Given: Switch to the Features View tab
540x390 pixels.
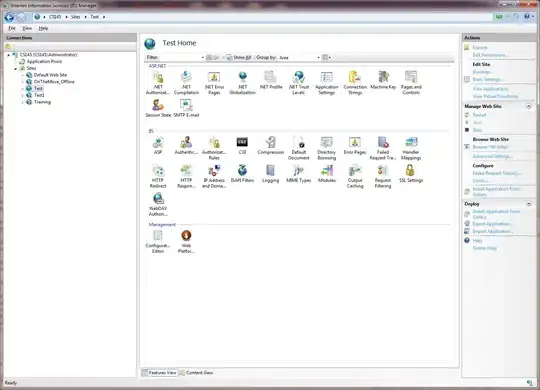Looking at the screenshot, I should point(159,373).
